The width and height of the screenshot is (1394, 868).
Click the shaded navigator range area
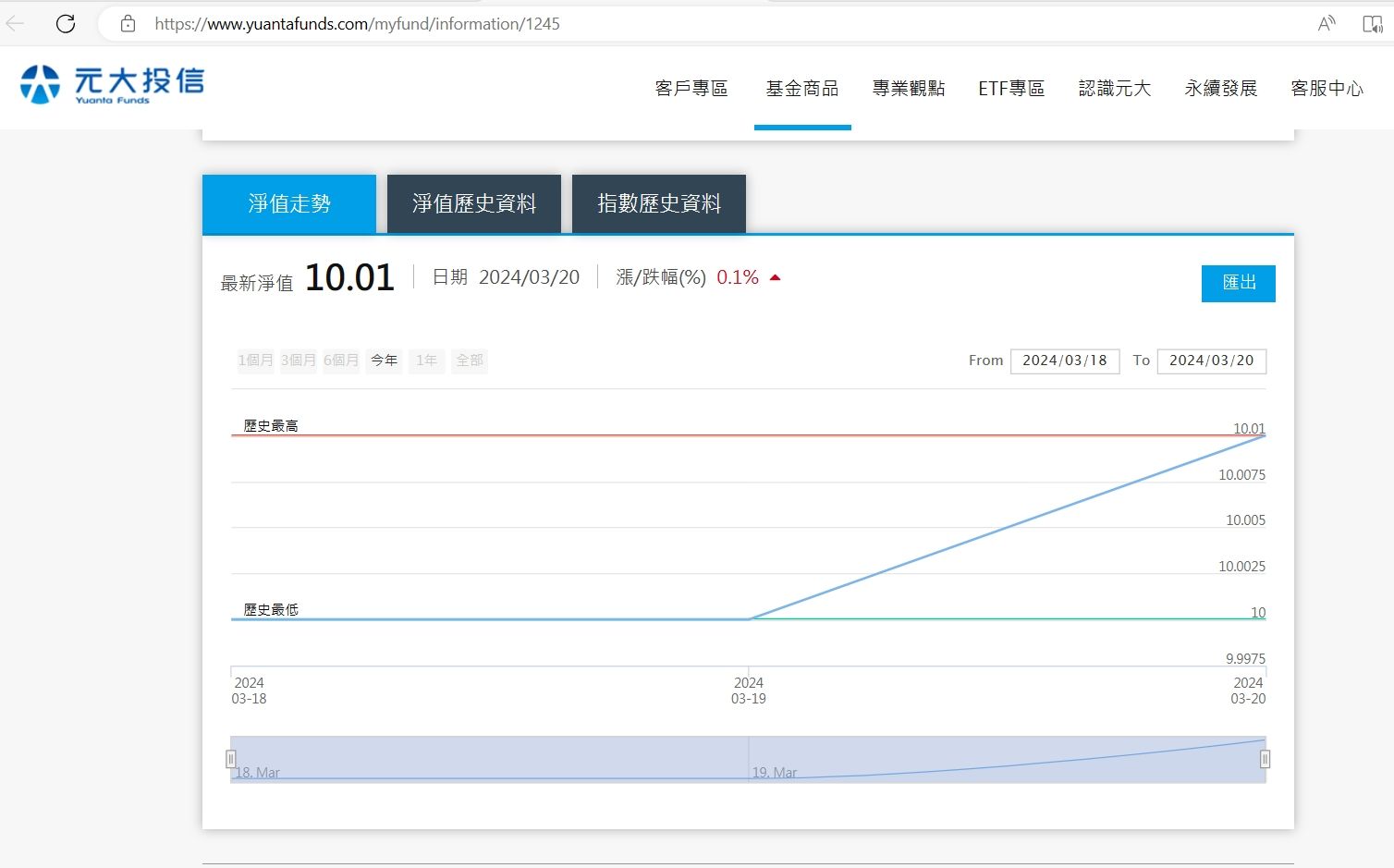pos(748,759)
